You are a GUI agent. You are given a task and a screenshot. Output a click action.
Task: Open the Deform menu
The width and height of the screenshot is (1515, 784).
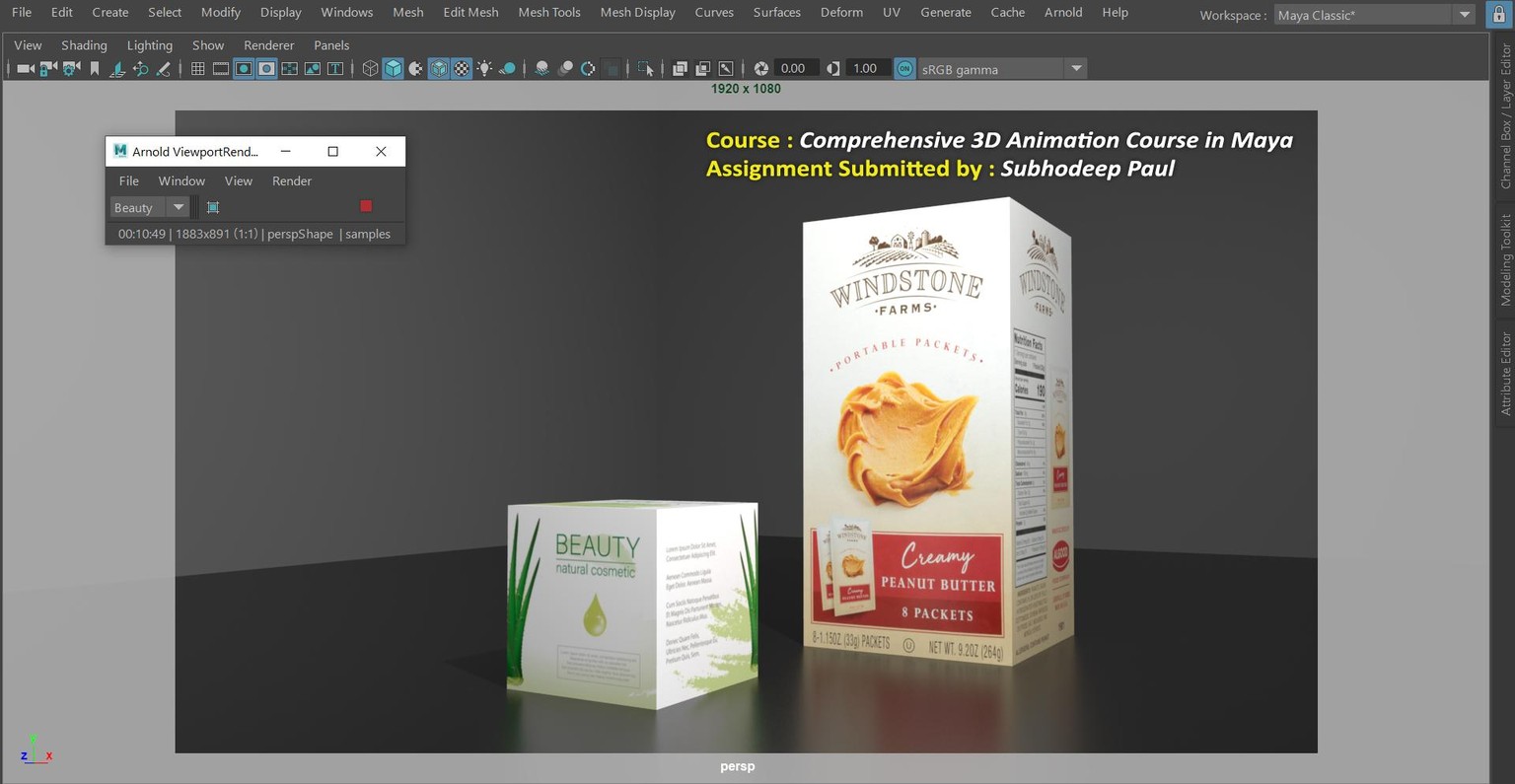[x=841, y=12]
